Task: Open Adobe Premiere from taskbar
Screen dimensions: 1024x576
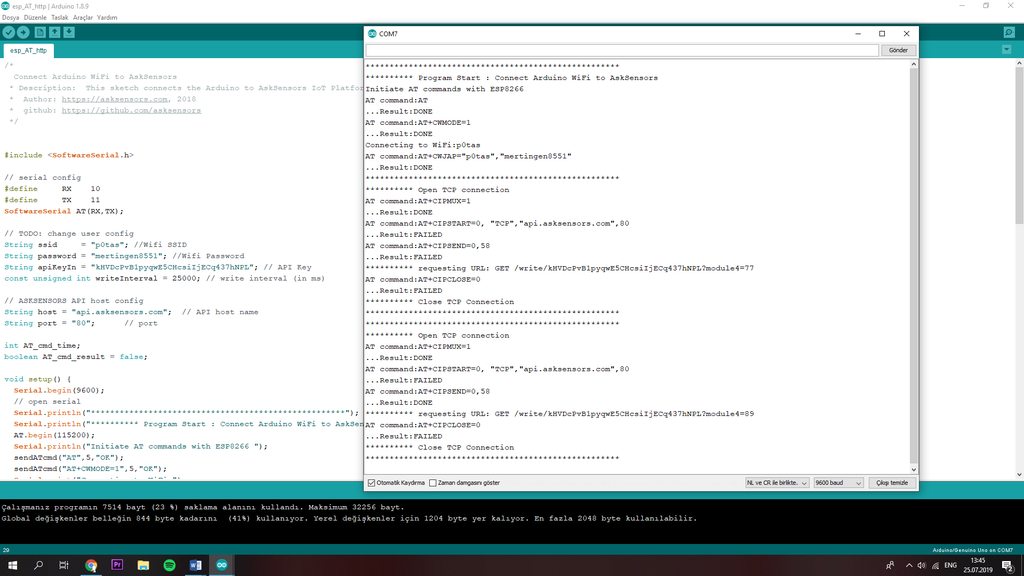Action: [117, 565]
